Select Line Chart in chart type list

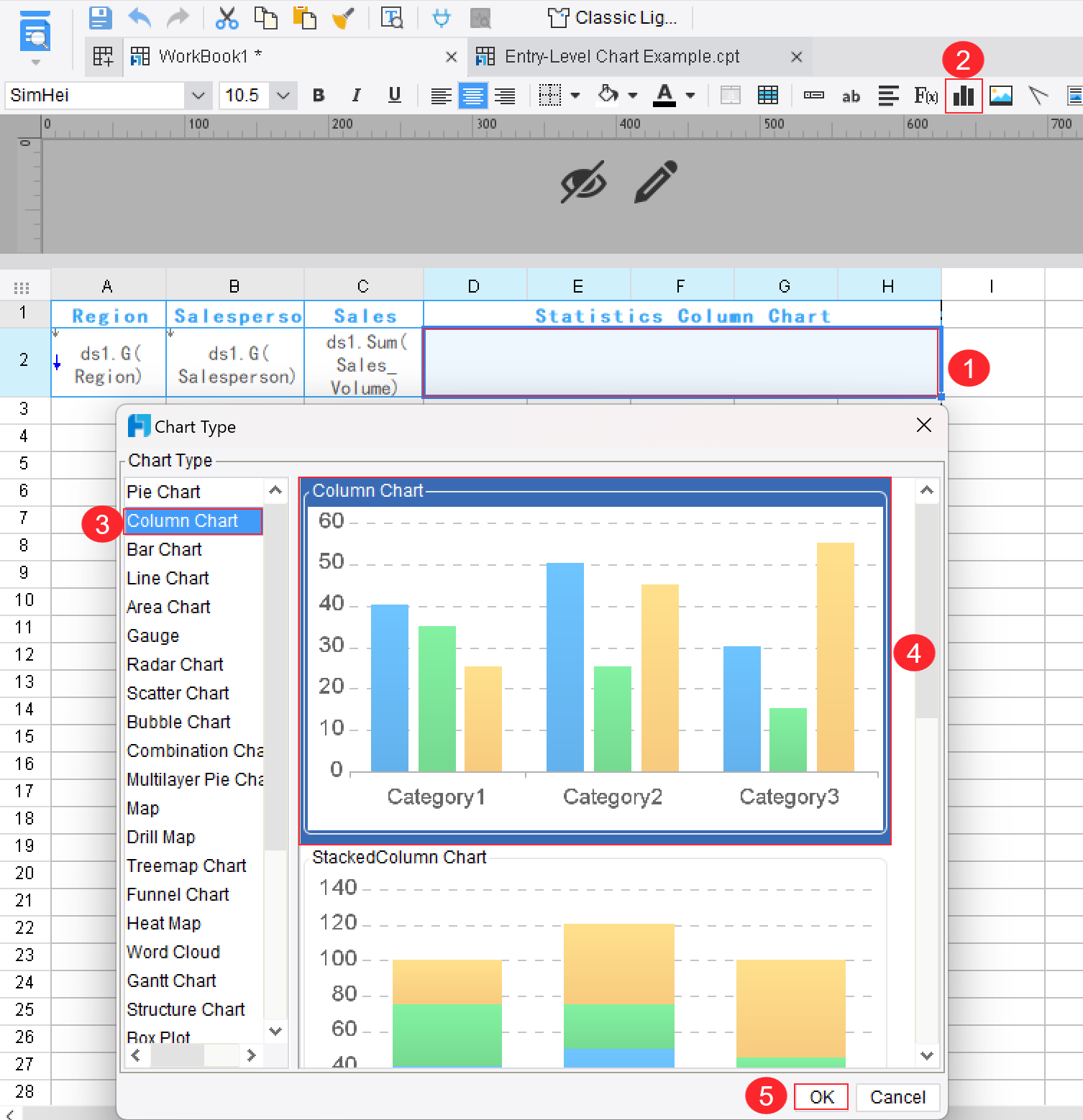[x=168, y=578]
